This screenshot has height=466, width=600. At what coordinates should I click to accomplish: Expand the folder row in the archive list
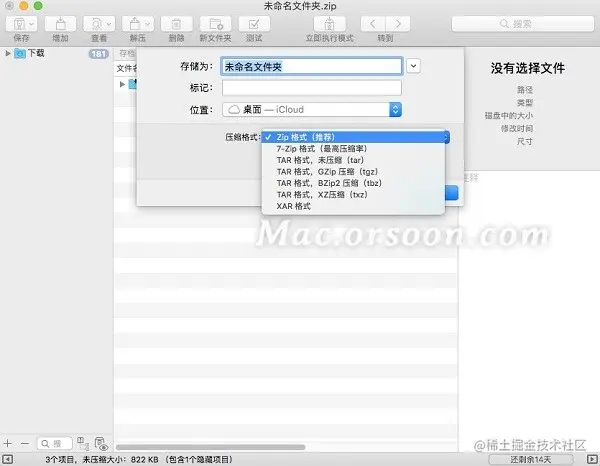[x=122, y=84]
